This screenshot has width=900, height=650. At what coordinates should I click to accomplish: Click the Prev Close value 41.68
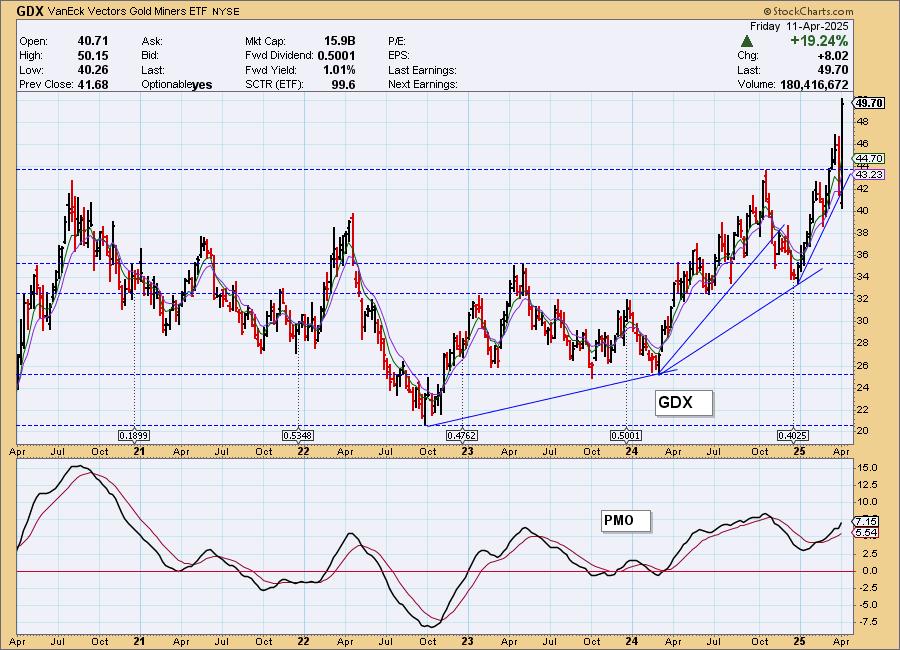(93, 84)
